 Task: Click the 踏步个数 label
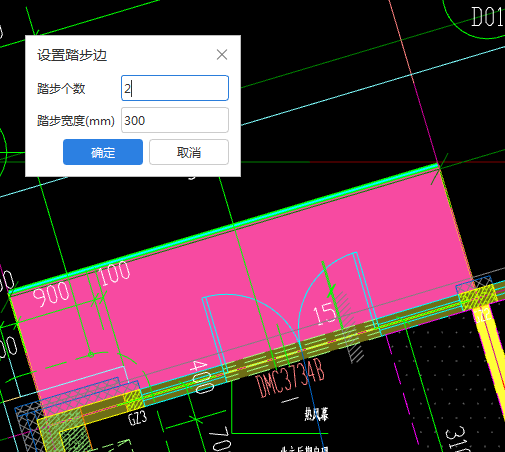(x=61, y=89)
